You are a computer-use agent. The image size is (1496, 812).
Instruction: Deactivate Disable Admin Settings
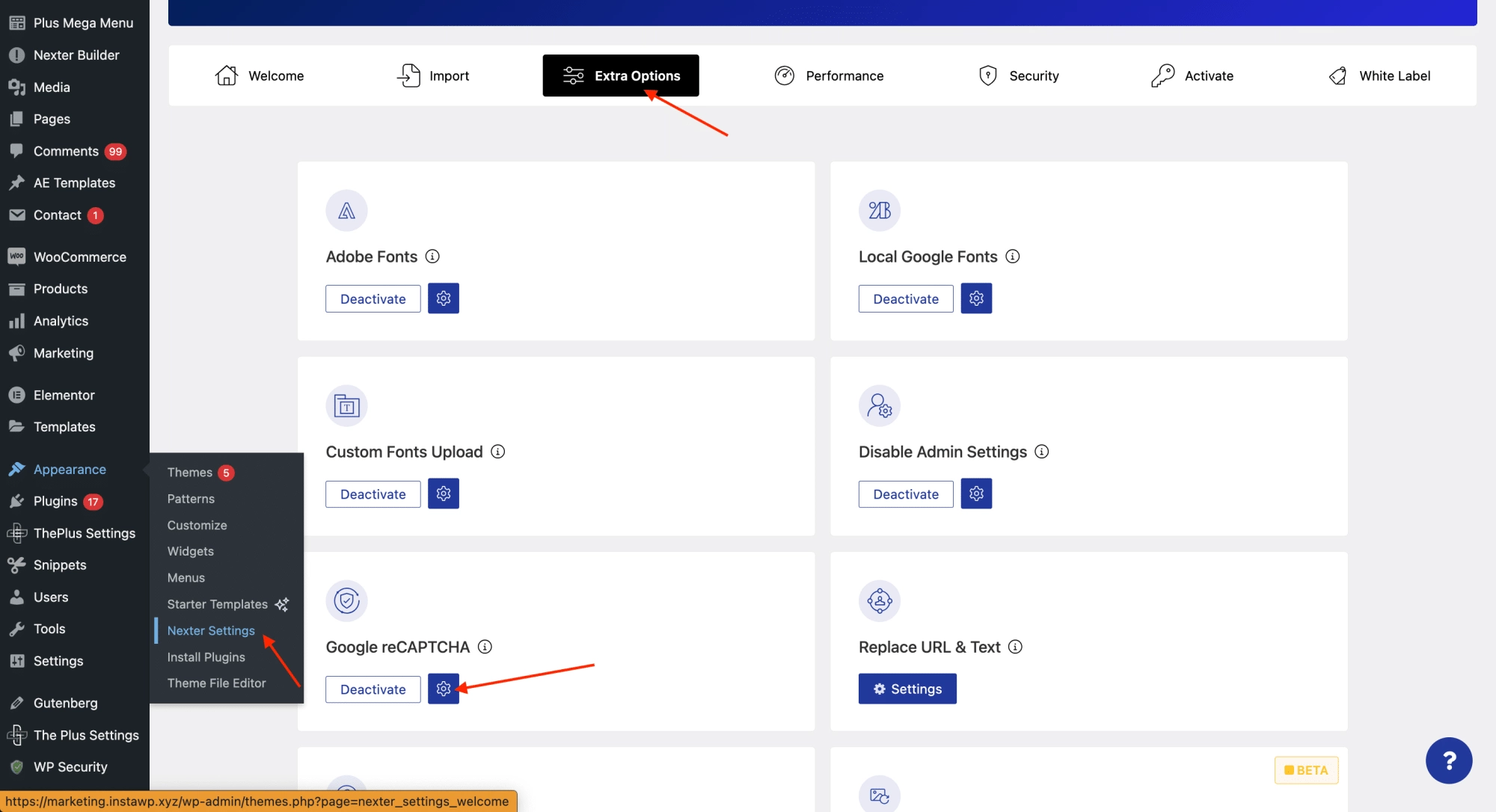coord(906,493)
